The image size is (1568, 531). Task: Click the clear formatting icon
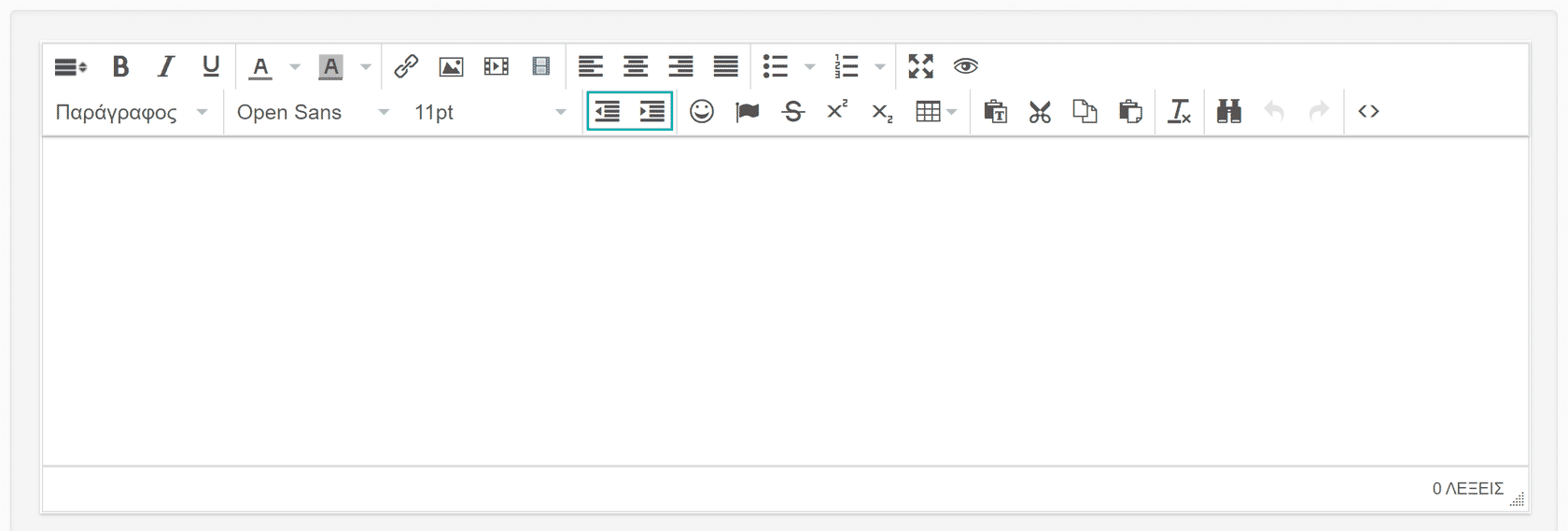1180,112
